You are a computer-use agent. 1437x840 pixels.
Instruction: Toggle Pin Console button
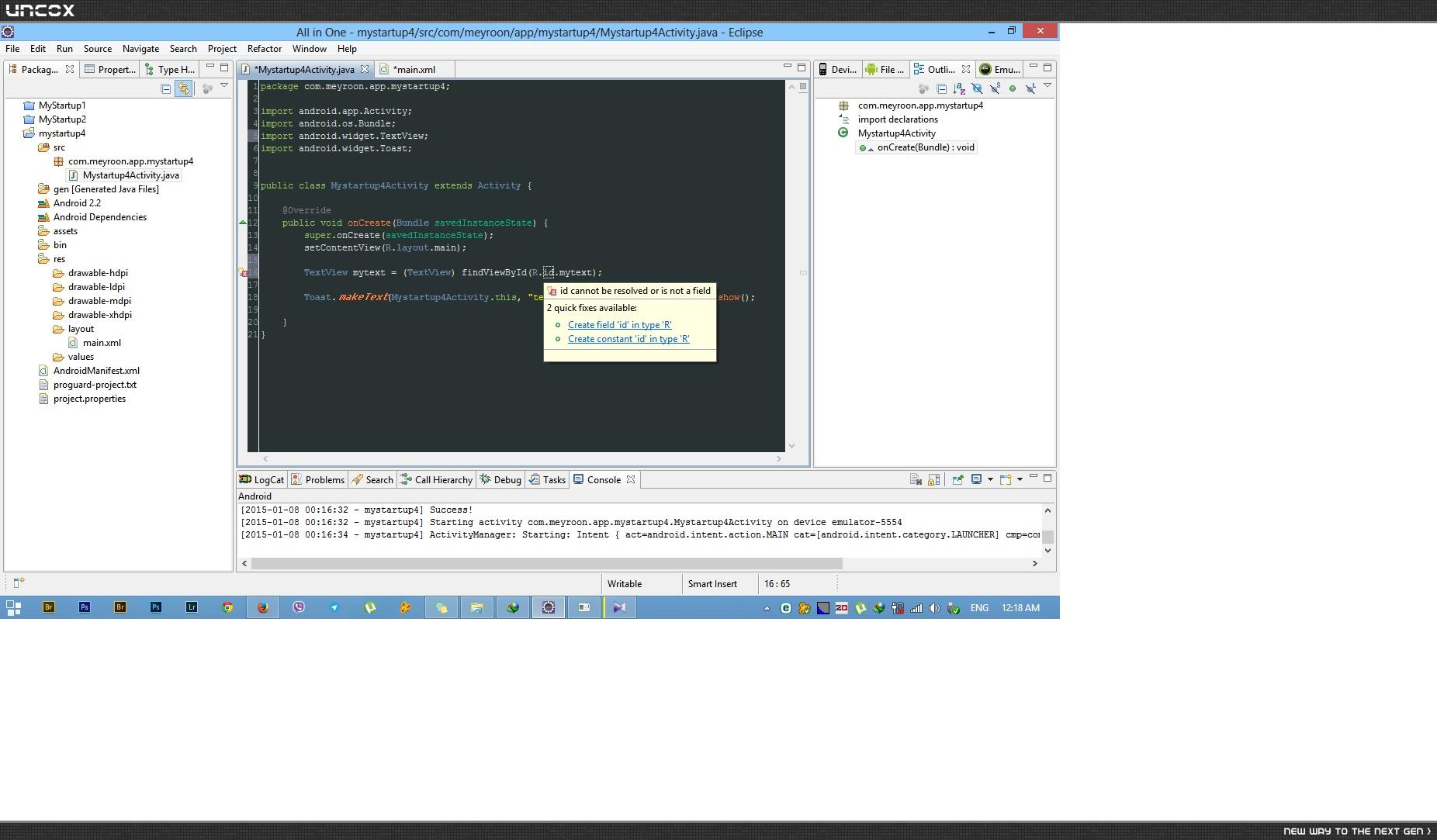pyautogui.click(x=957, y=480)
